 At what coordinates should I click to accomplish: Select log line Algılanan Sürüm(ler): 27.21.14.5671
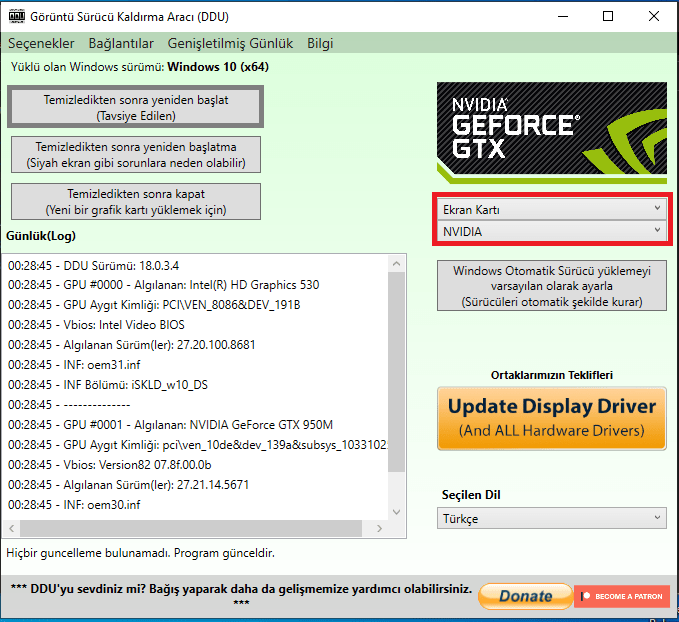tap(129, 485)
